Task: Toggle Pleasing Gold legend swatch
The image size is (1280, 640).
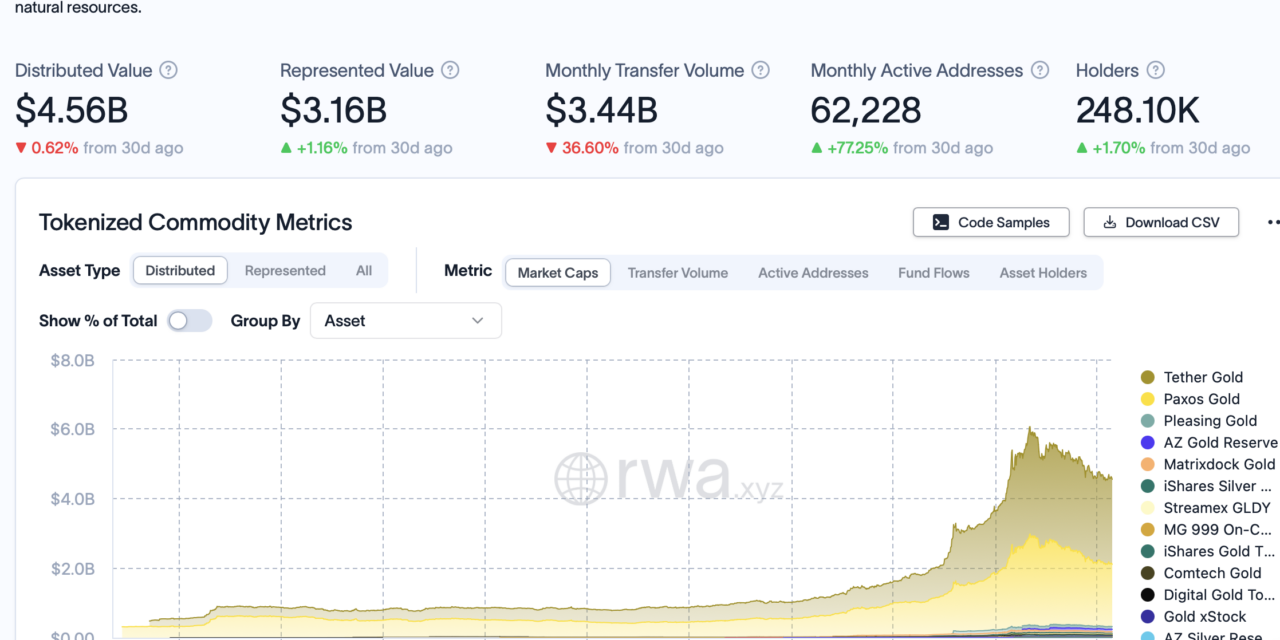Action: point(1148,421)
